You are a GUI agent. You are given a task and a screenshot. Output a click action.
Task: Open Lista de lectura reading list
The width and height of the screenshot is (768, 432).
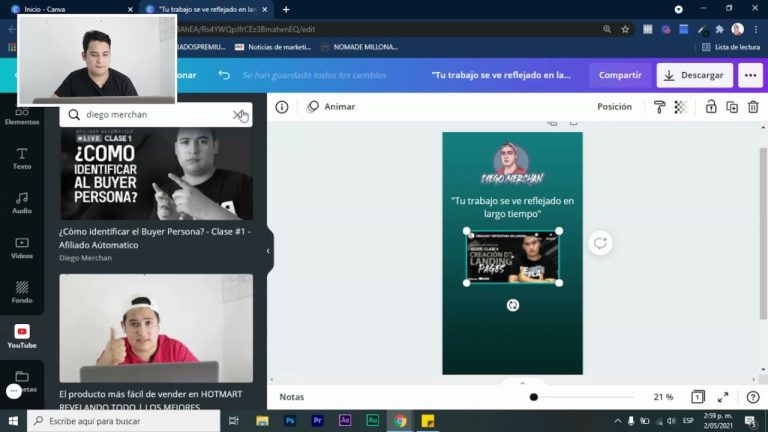tap(731, 47)
